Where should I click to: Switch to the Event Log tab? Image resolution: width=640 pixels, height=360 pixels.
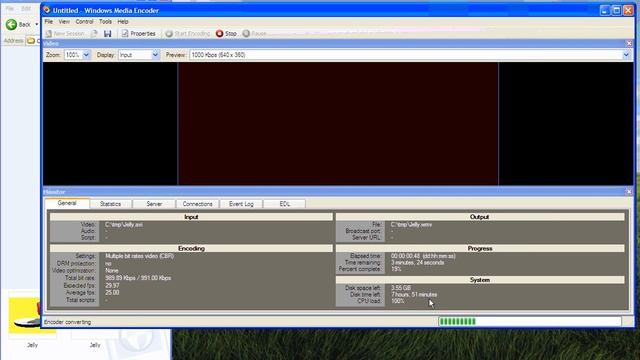coord(241,204)
